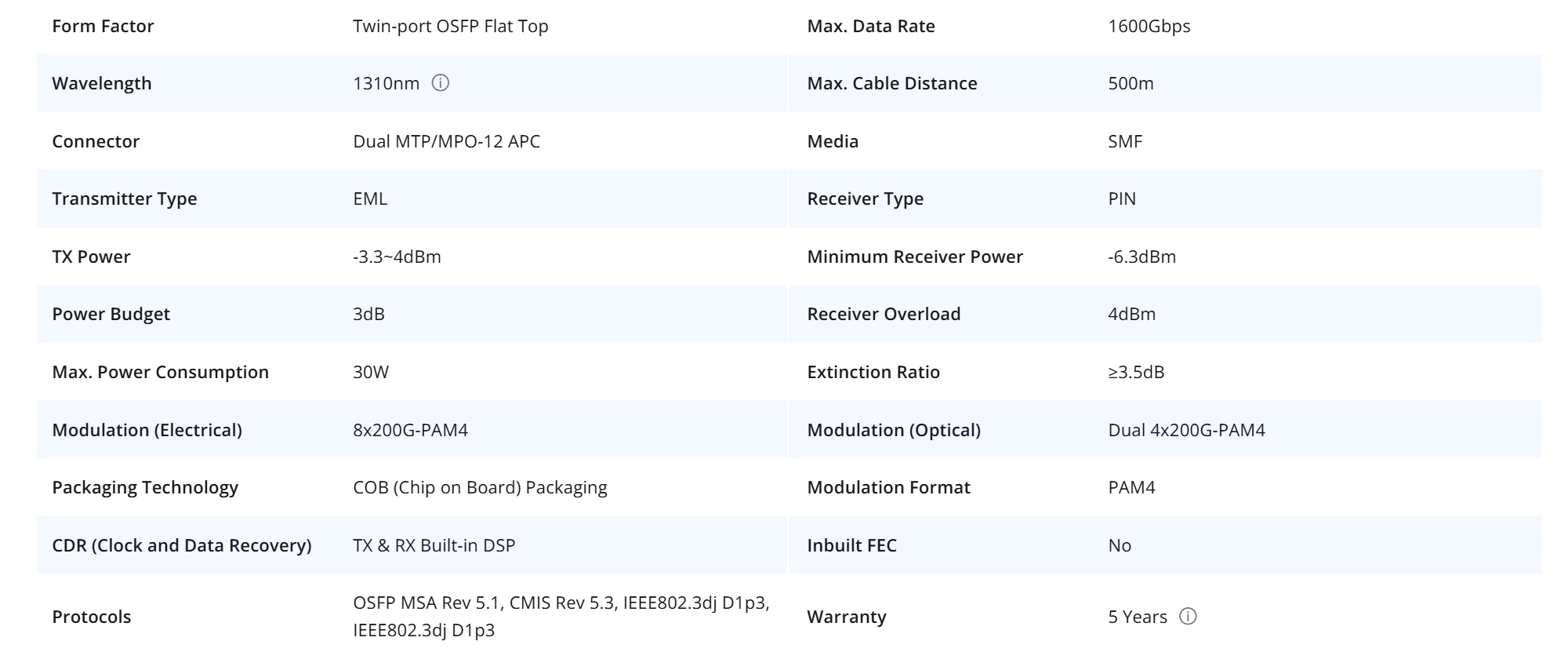Image resolution: width=1568 pixels, height=670 pixels.
Task: Click the TX Power value -3.3~4dBm
Action: click(x=397, y=257)
